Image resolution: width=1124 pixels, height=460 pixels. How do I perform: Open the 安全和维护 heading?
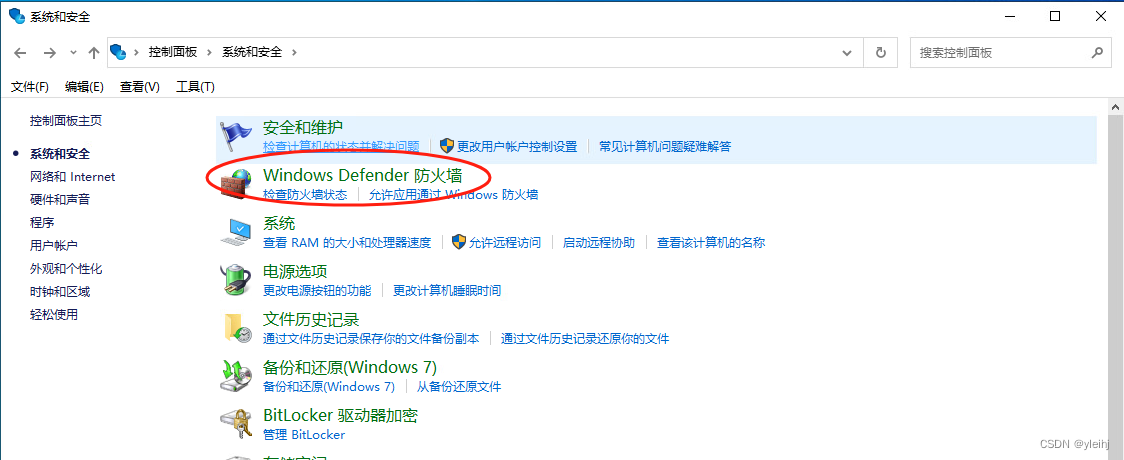pyautogui.click(x=303, y=128)
